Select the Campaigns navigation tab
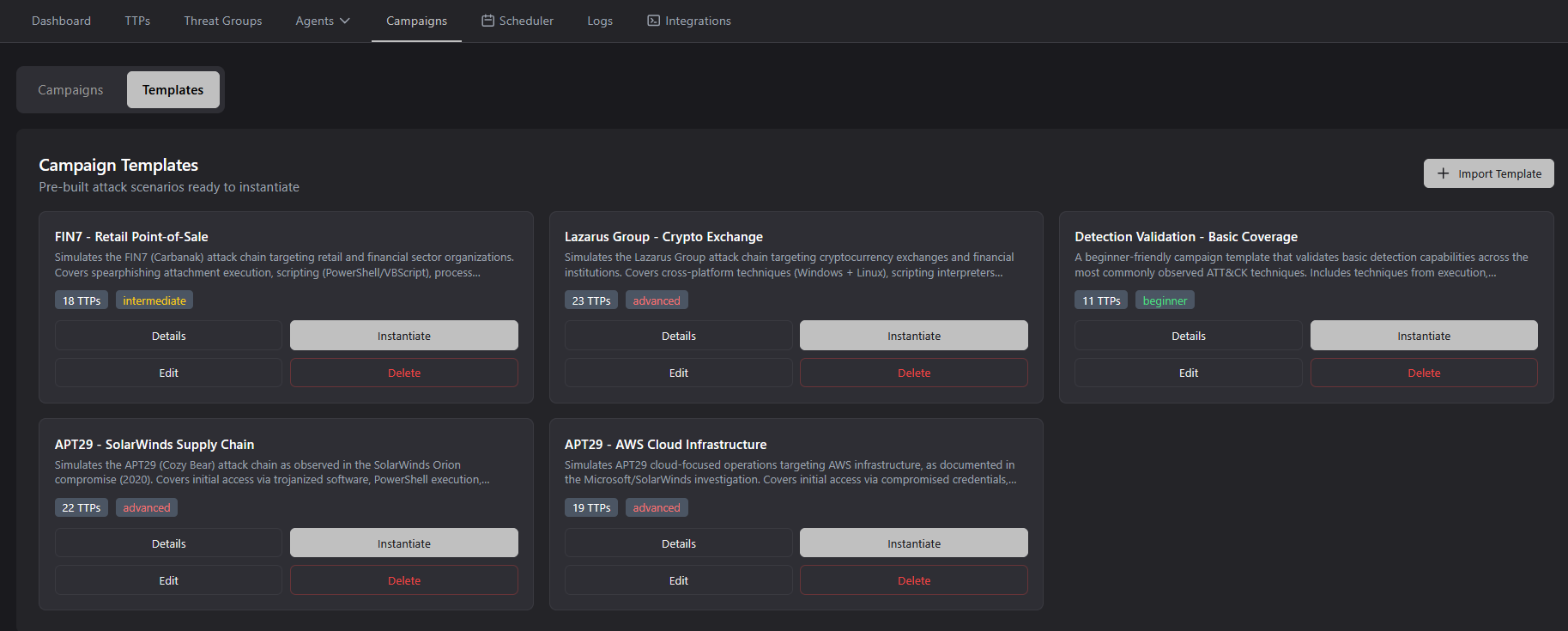The width and height of the screenshot is (1568, 631). (x=416, y=21)
